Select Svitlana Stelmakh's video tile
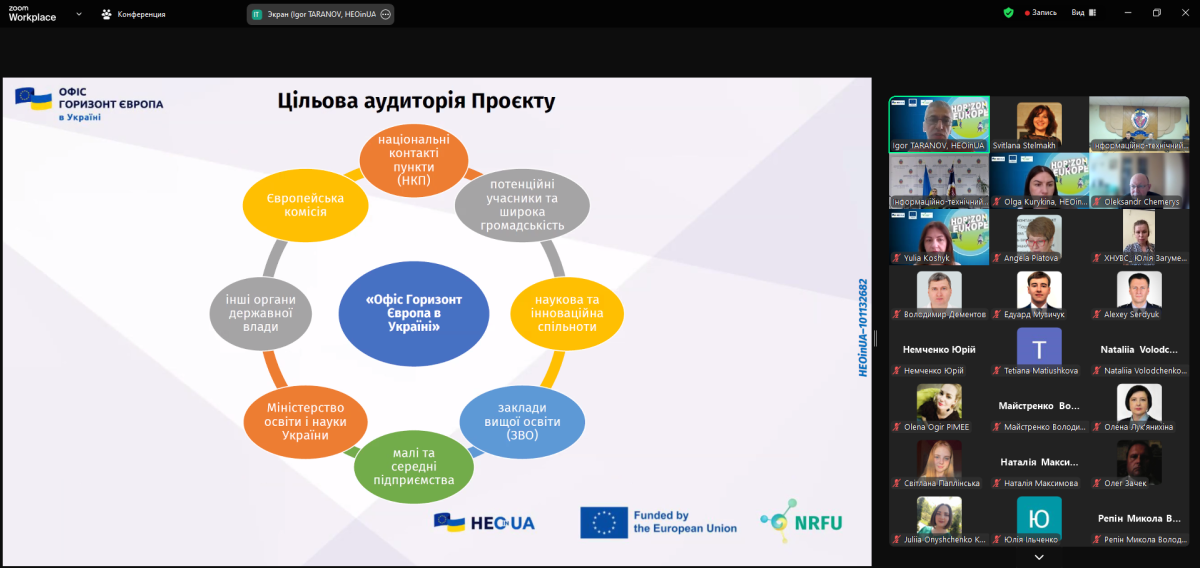Screen dimensions: 1200x568 point(1039,123)
